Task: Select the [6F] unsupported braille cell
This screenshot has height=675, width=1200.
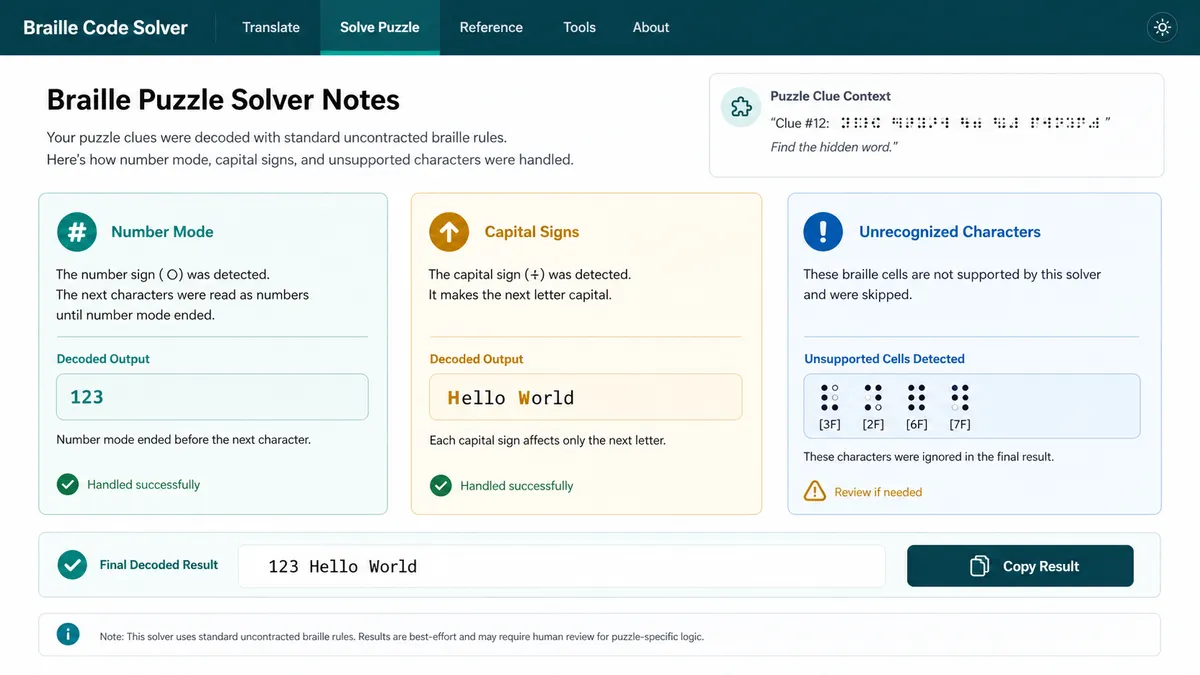Action: pyautogui.click(x=916, y=406)
